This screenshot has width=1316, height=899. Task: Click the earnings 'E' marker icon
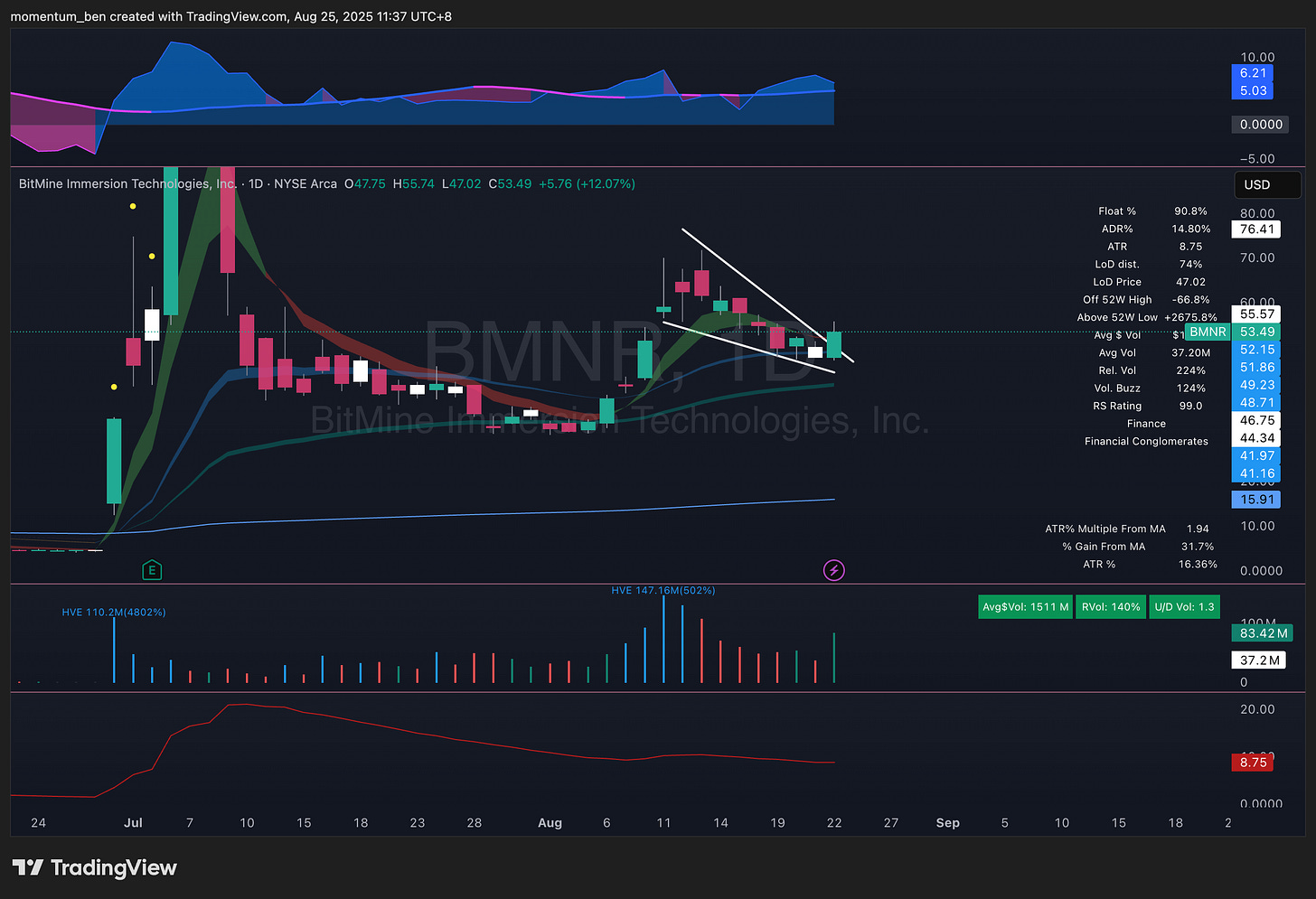pyautogui.click(x=152, y=570)
